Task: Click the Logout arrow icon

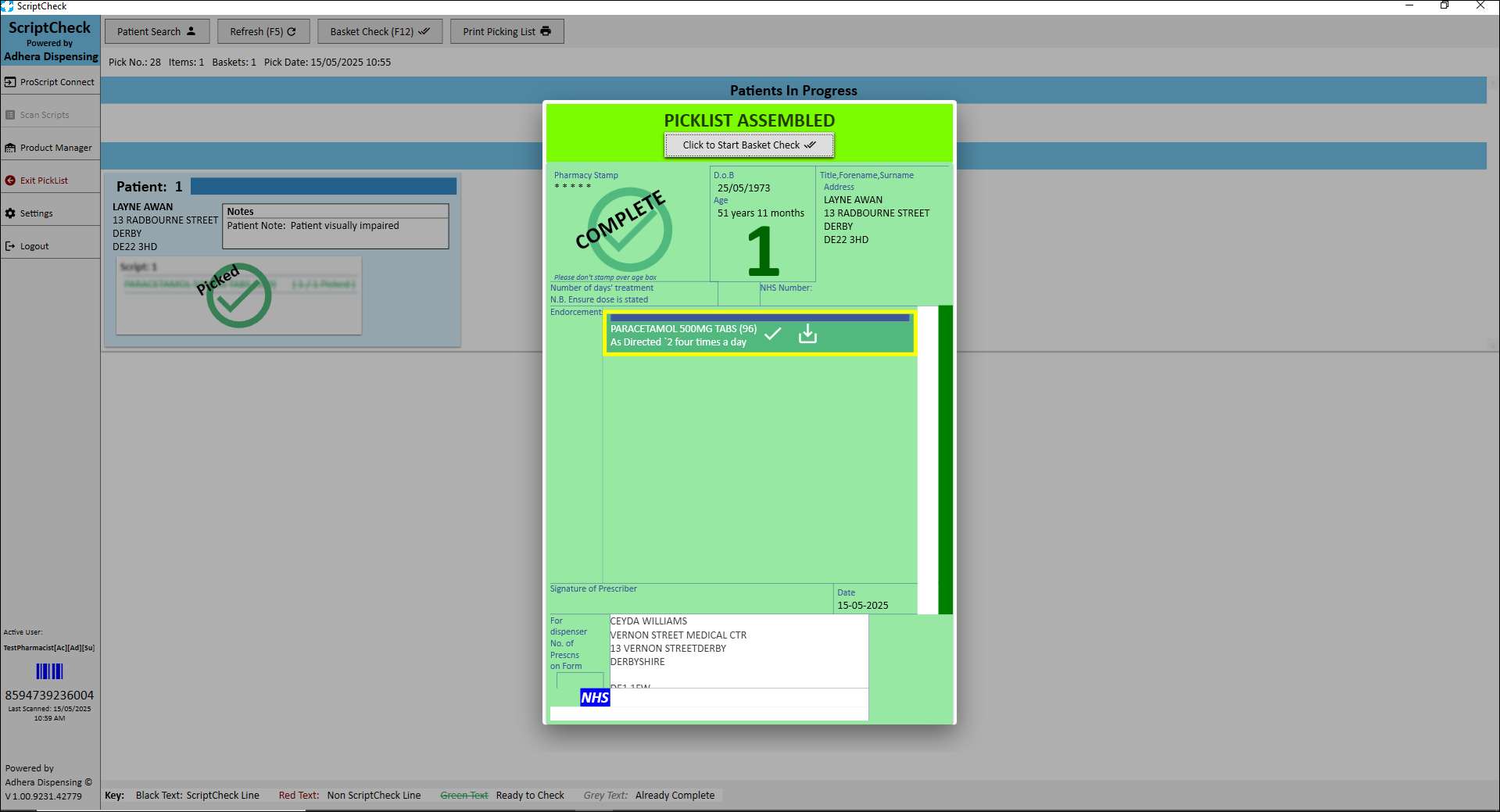Action: 10,246
